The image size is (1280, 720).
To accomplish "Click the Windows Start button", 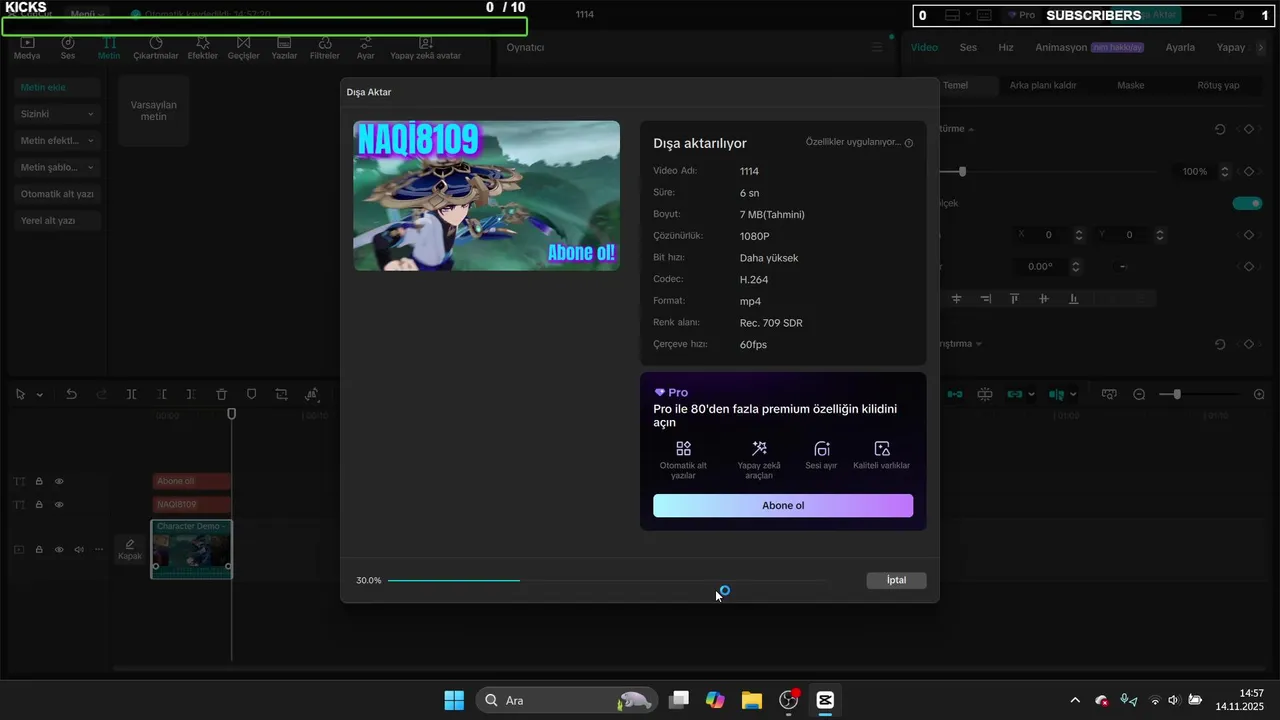I will pos(454,700).
